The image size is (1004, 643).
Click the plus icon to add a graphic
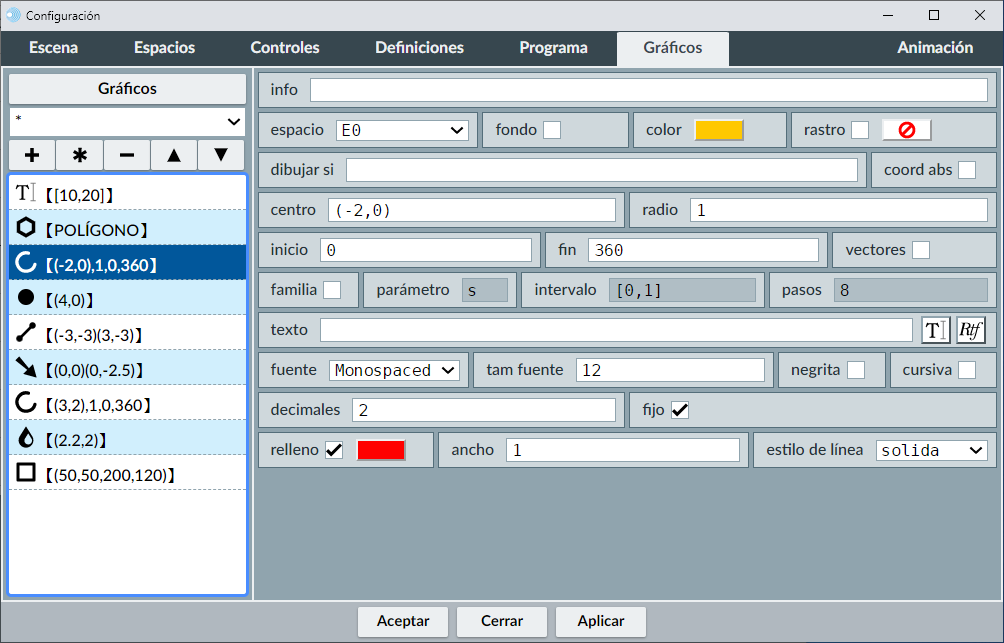(x=32, y=155)
